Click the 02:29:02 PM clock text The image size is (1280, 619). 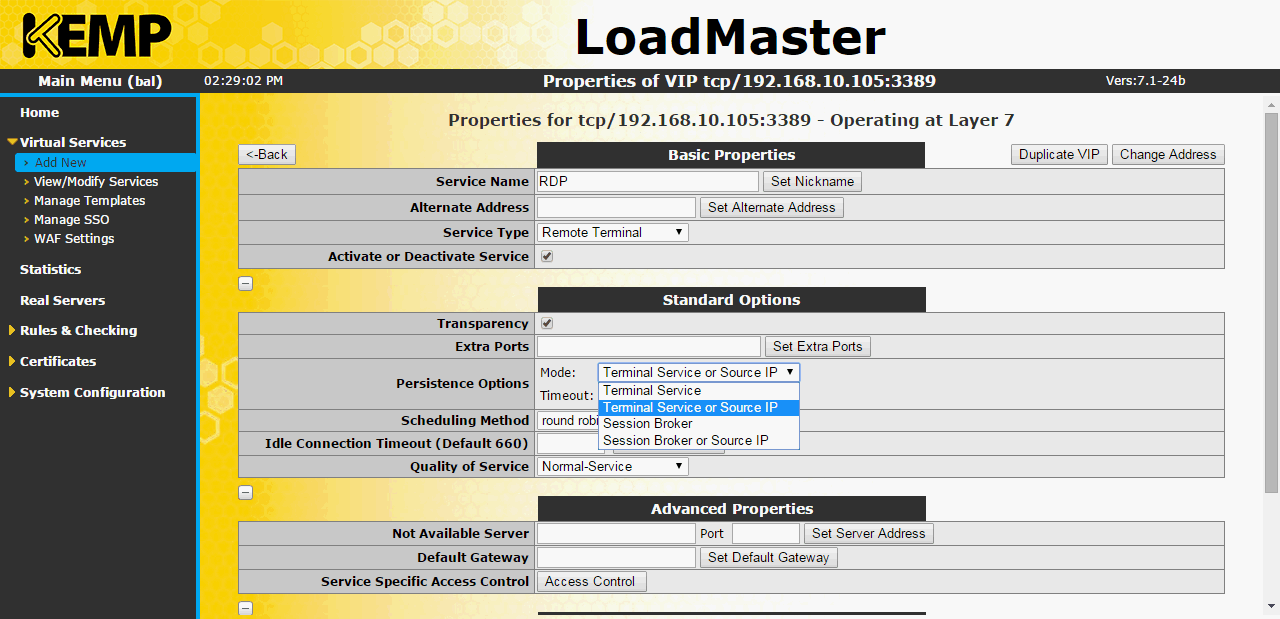(x=243, y=81)
